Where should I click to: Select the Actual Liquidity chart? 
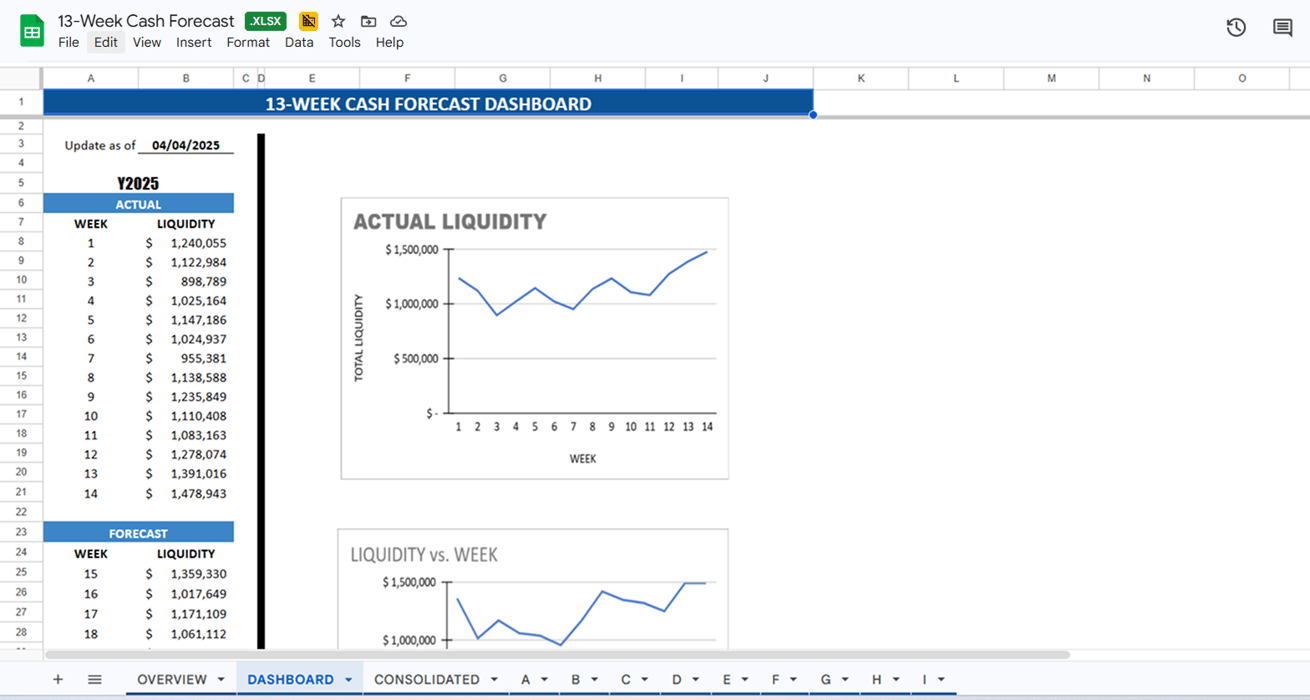[x=534, y=338]
